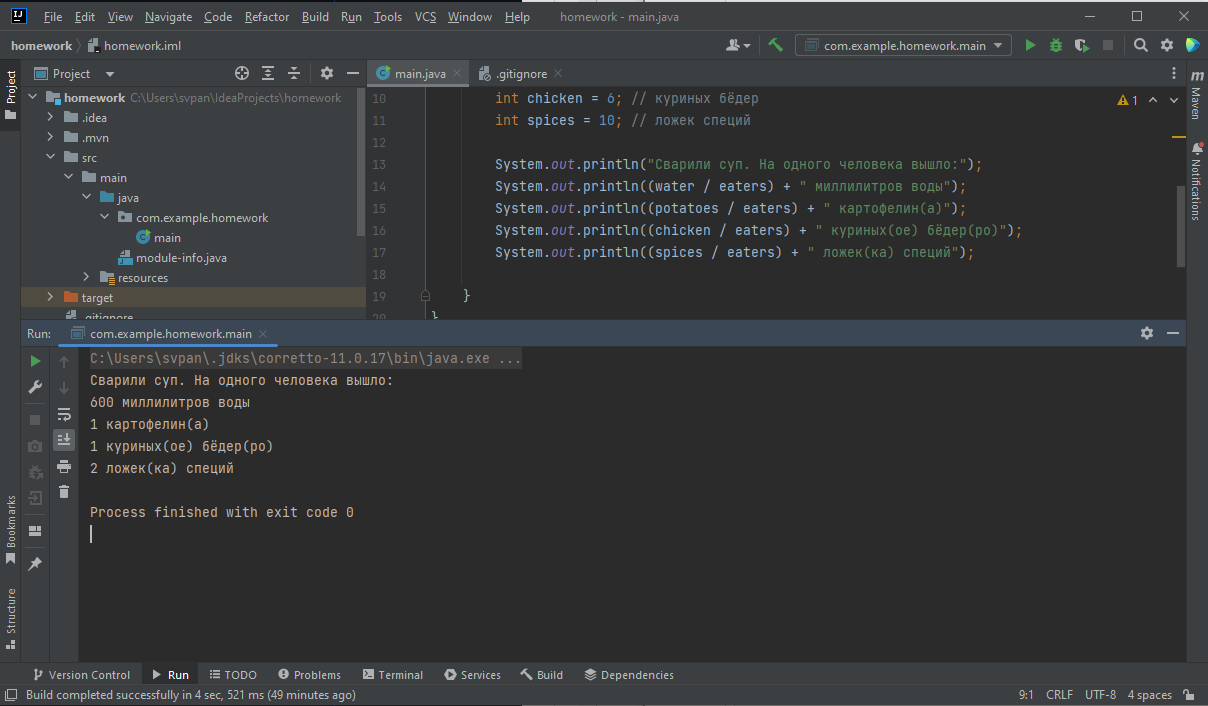Screen dimensions: 1208x706
Task: Open Search Everywhere with the magnifier icon
Action: (x=1140, y=45)
